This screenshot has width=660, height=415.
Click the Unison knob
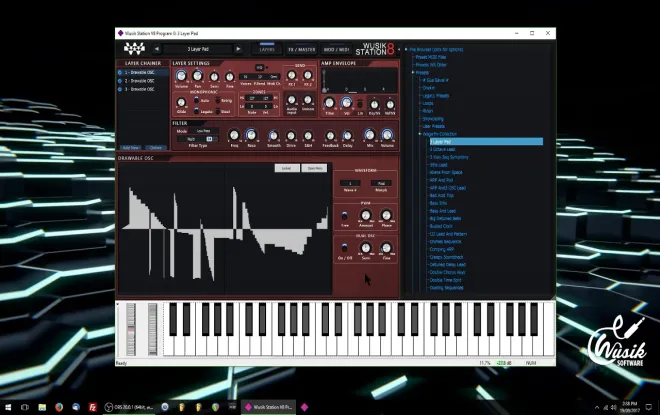[x=308, y=100]
